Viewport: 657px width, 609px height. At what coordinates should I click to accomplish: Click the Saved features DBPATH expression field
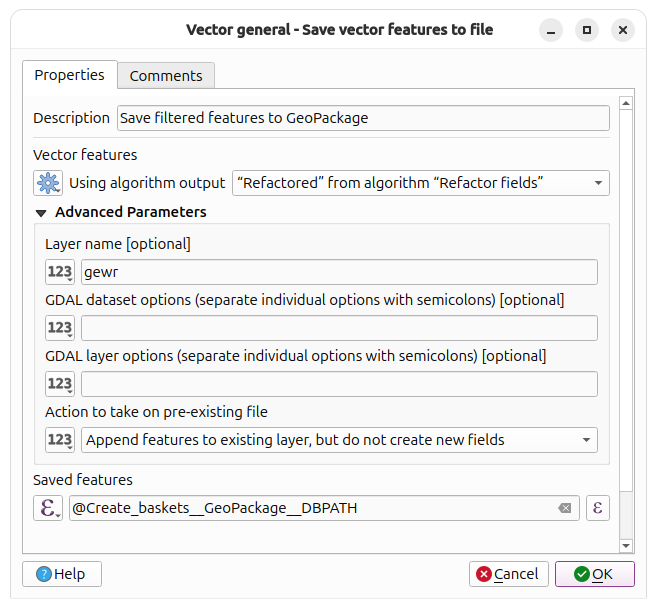click(324, 508)
